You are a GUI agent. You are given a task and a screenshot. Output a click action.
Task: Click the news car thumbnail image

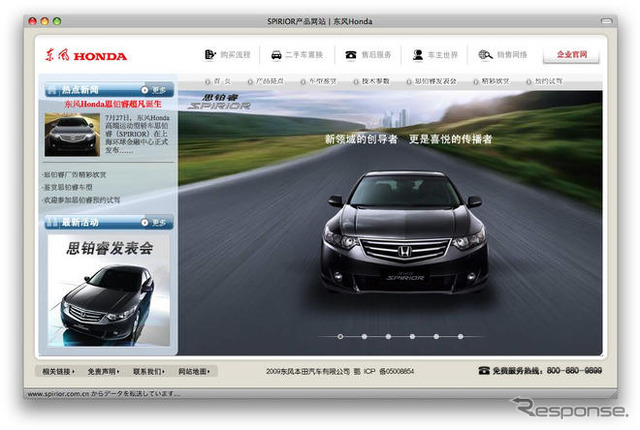pos(72,135)
